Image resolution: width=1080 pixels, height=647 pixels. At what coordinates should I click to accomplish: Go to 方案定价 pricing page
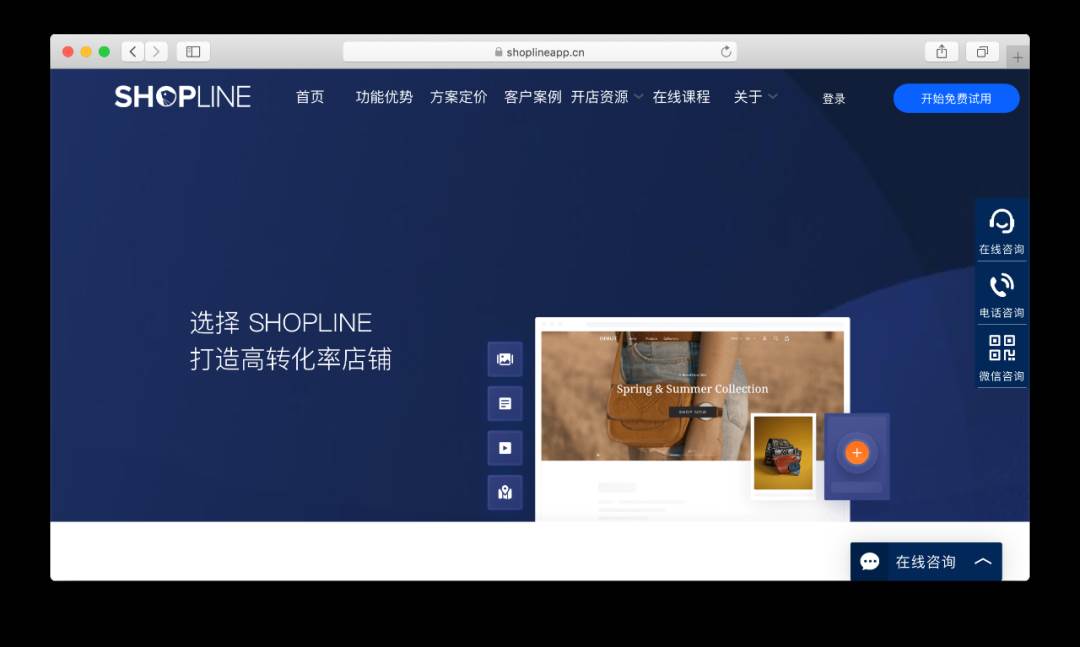pyautogui.click(x=459, y=97)
